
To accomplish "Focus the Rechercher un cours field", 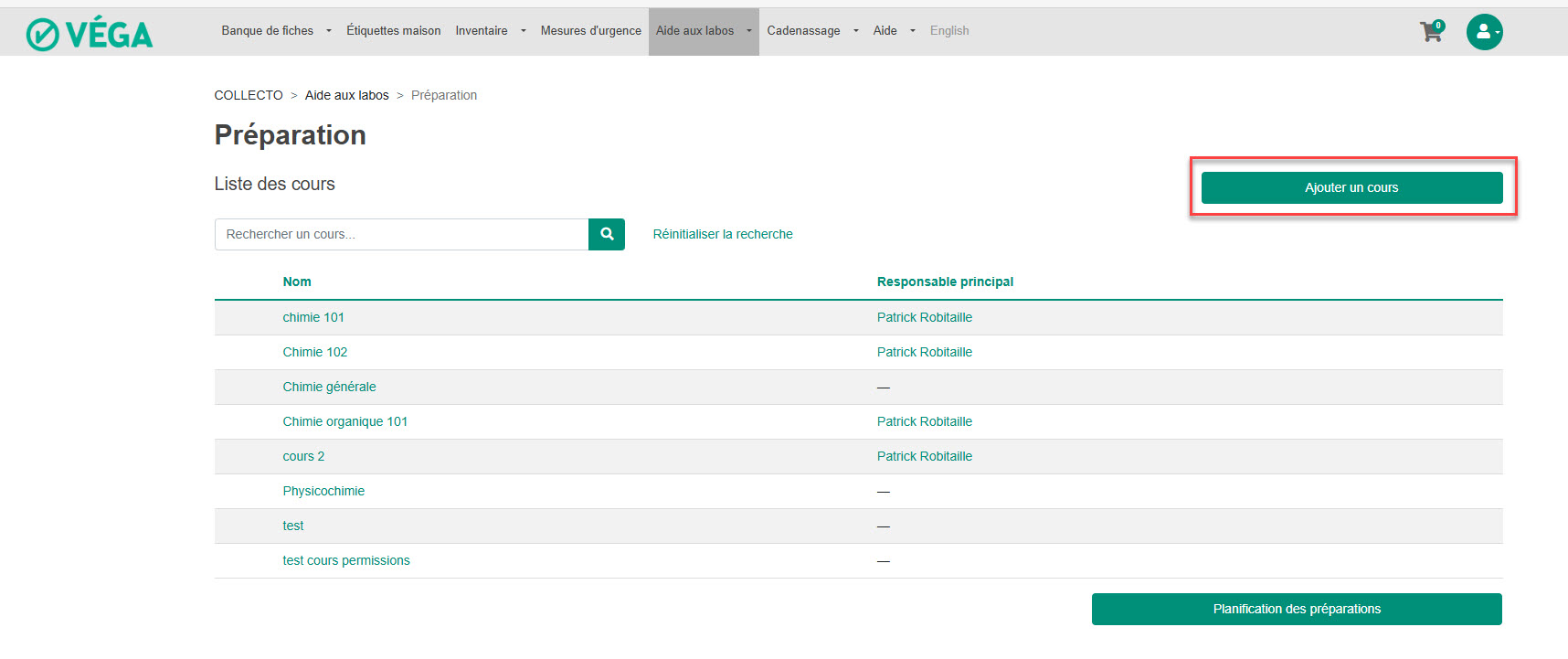I will (401, 234).
